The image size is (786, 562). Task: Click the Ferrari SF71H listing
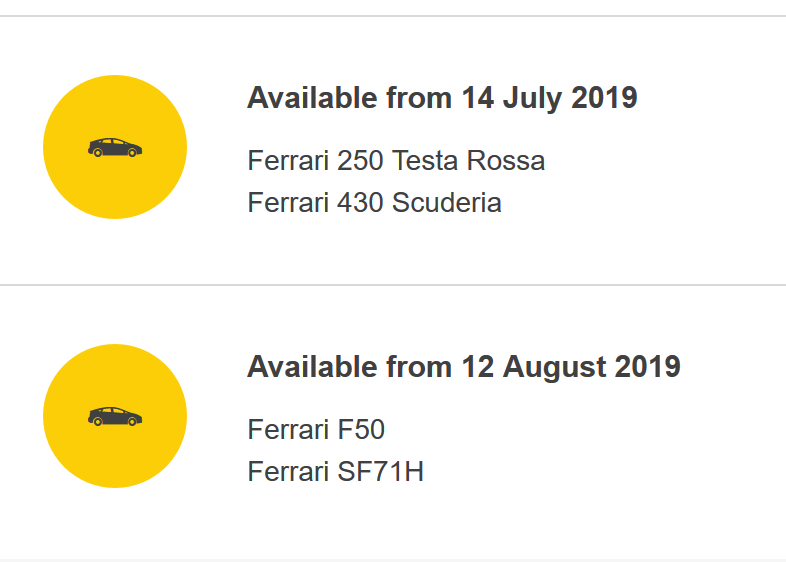[335, 472]
